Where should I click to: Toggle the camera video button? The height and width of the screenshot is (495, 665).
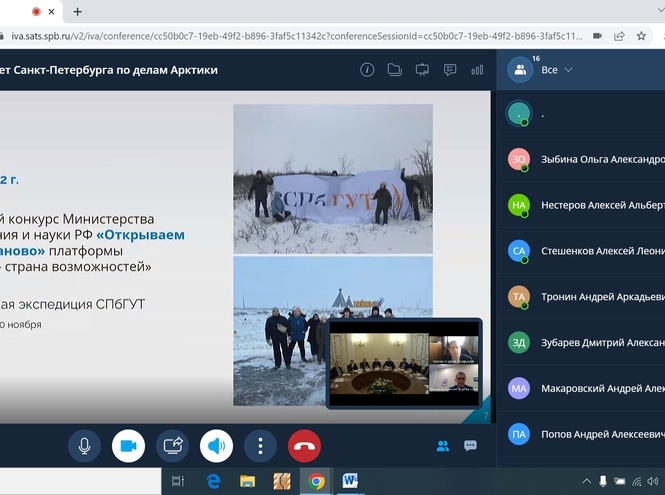click(x=128, y=446)
